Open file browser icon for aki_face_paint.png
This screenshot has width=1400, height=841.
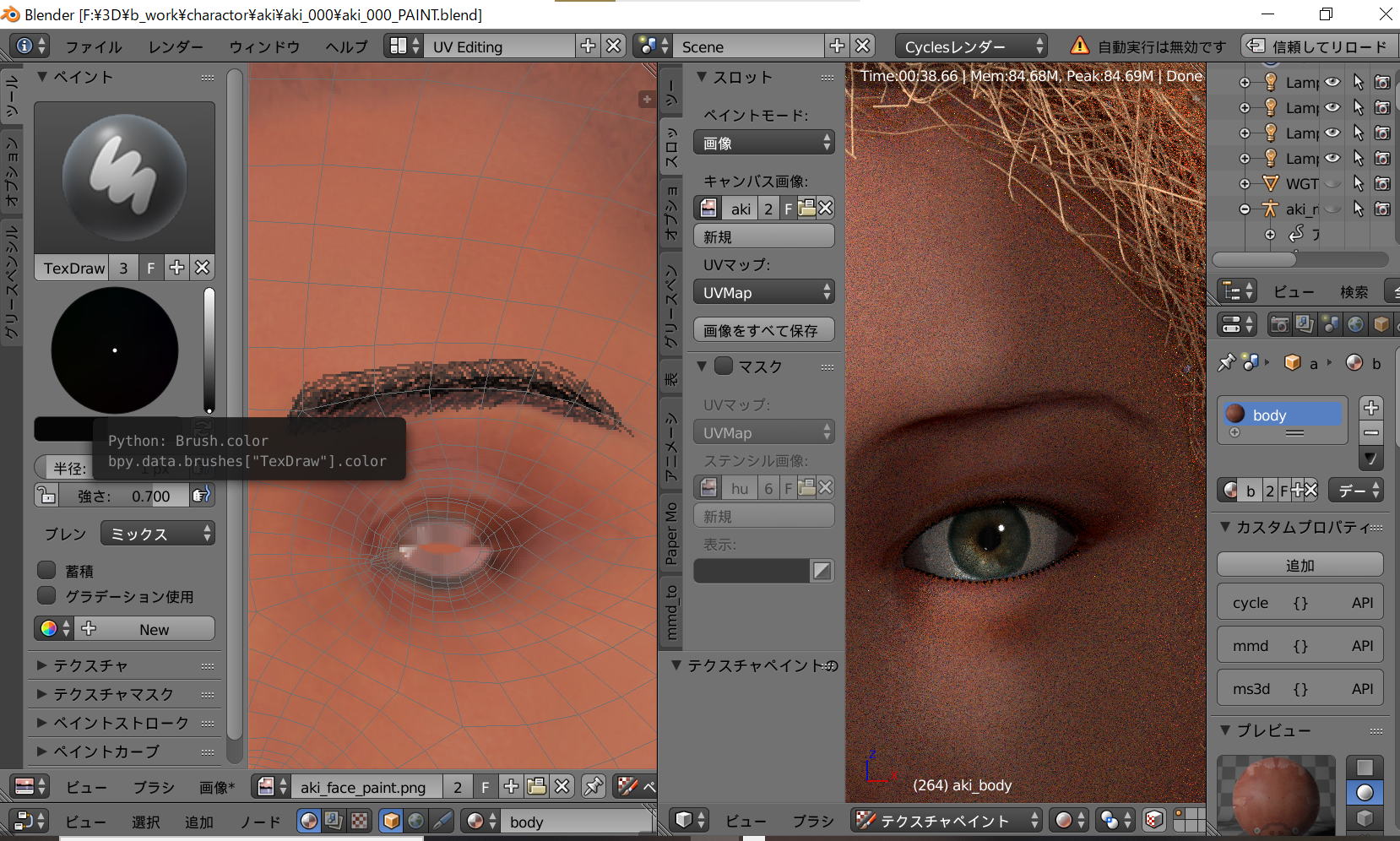pyautogui.click(x=536, y=787)
